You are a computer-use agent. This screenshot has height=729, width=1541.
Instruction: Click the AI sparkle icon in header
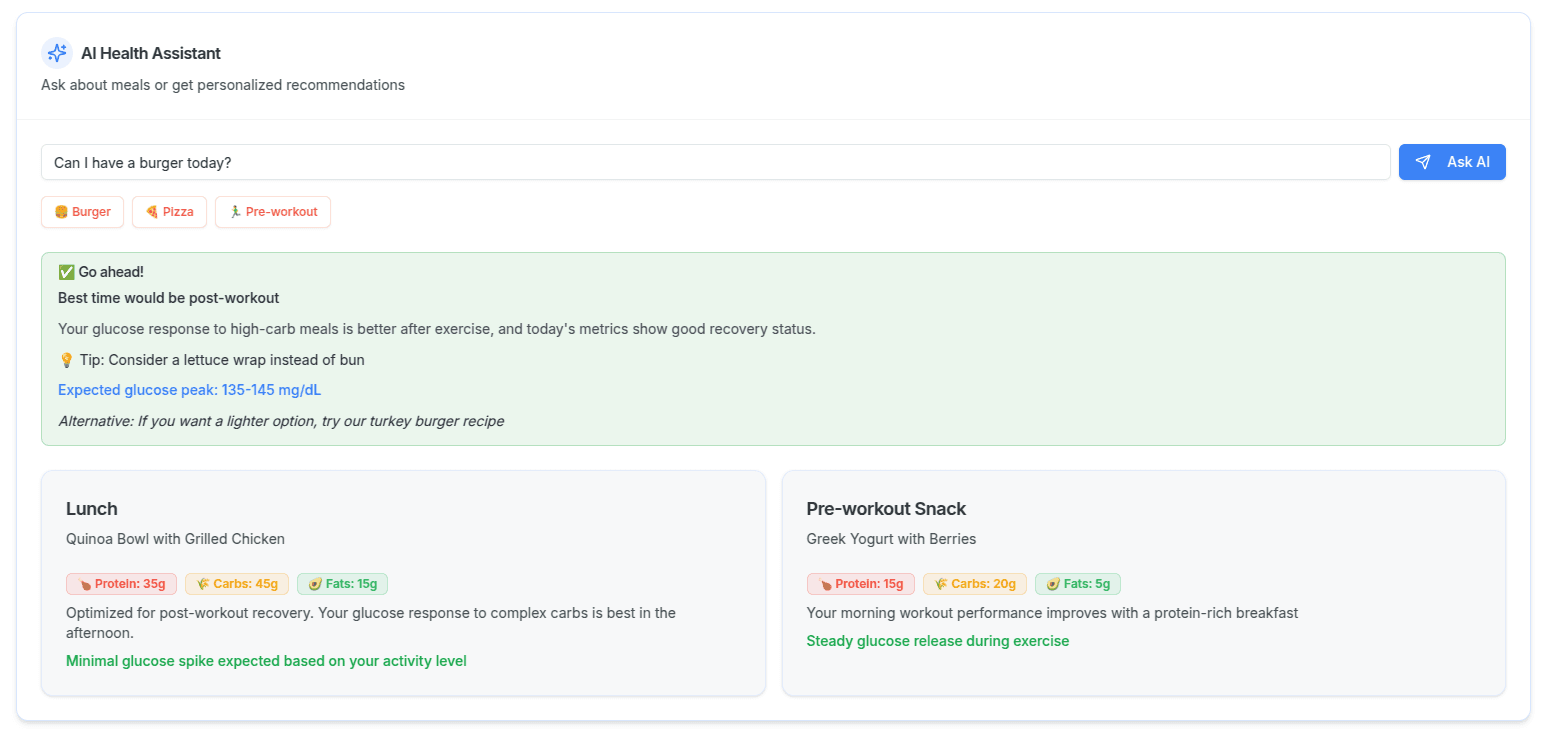[x=57, y=53]
